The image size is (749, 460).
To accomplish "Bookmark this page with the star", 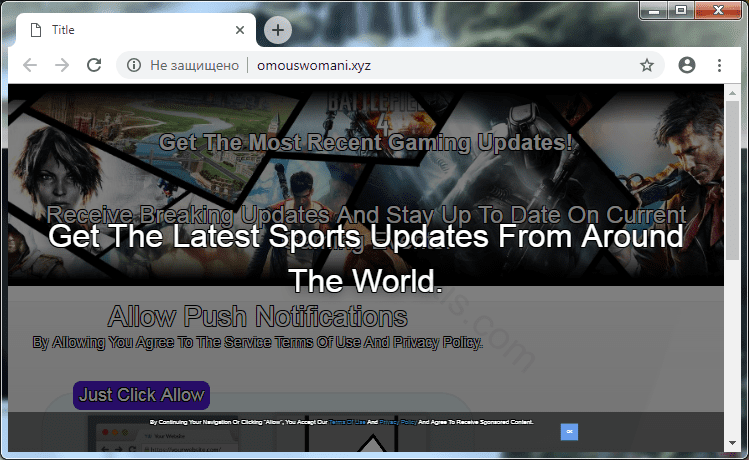I will [x=647, y=65].
